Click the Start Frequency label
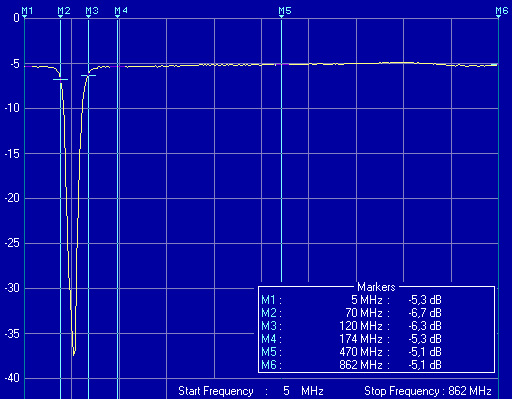The height and width of the screenshot is (399, 512). click(216, 391)
